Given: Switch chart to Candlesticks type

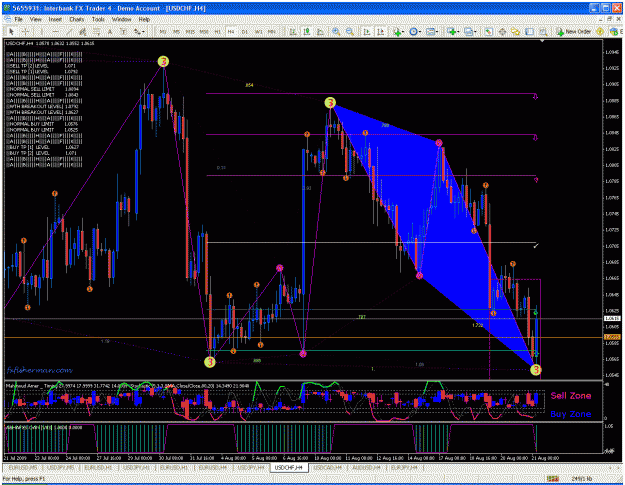Looking at the screenshot, I should (306, 31).
